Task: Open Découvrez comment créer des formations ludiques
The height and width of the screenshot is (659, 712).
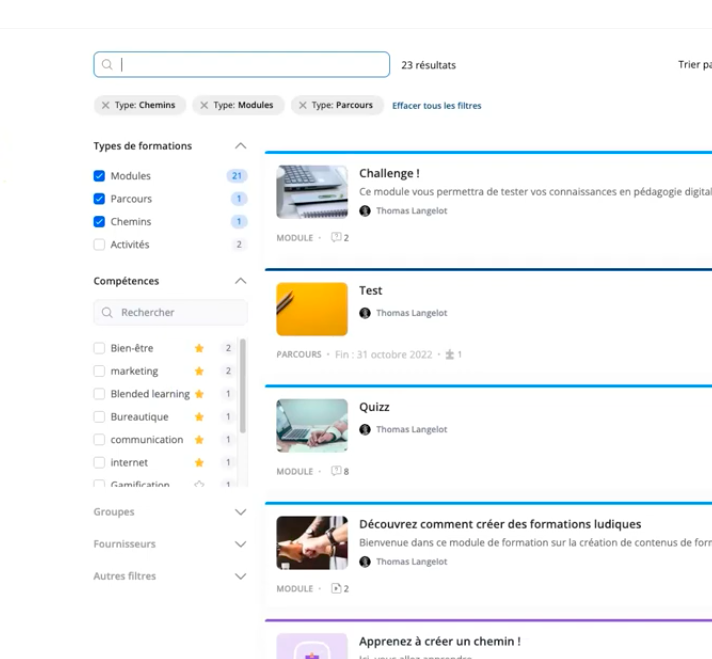Action: point(500,524)
